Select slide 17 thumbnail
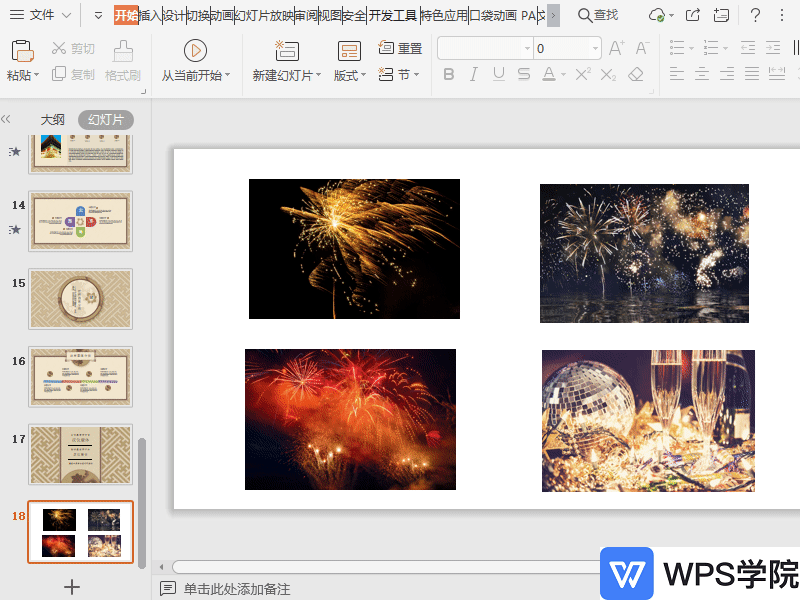The width and height of the screenshot is (800, 600). coord(81,454)
